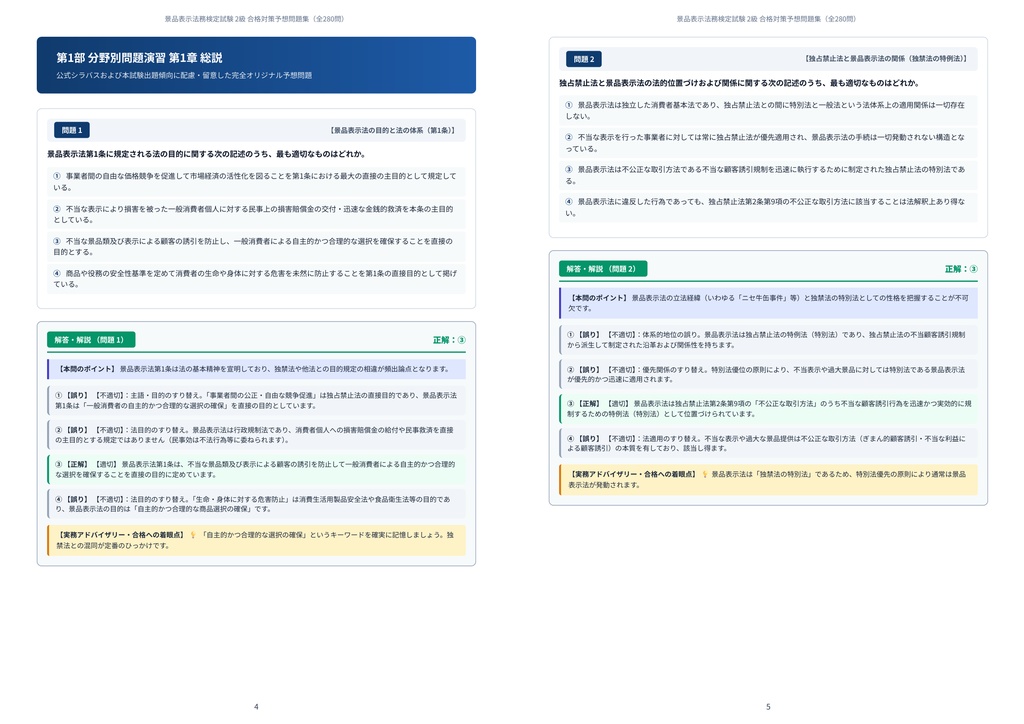Choose question 1 option ④ 商品や役務の安全性基準
The width and height of the screenshot is (1024, 724).
(x=256, y=279)
